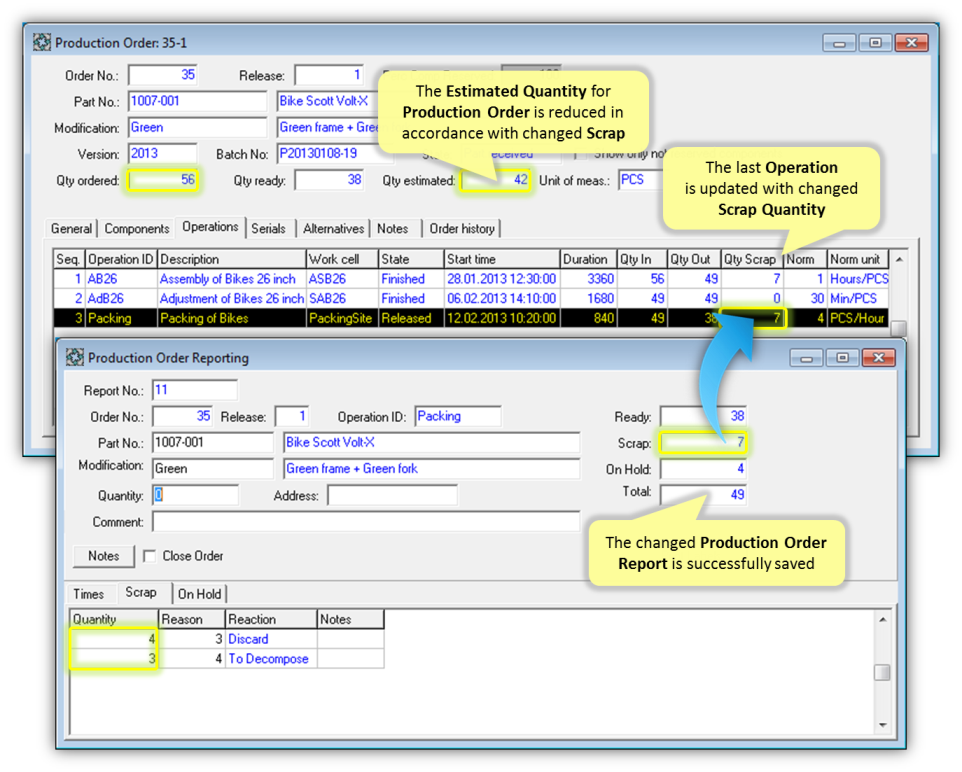Click the On Hold field showing 4
This screenshot has height=772, width=962.
703,469
